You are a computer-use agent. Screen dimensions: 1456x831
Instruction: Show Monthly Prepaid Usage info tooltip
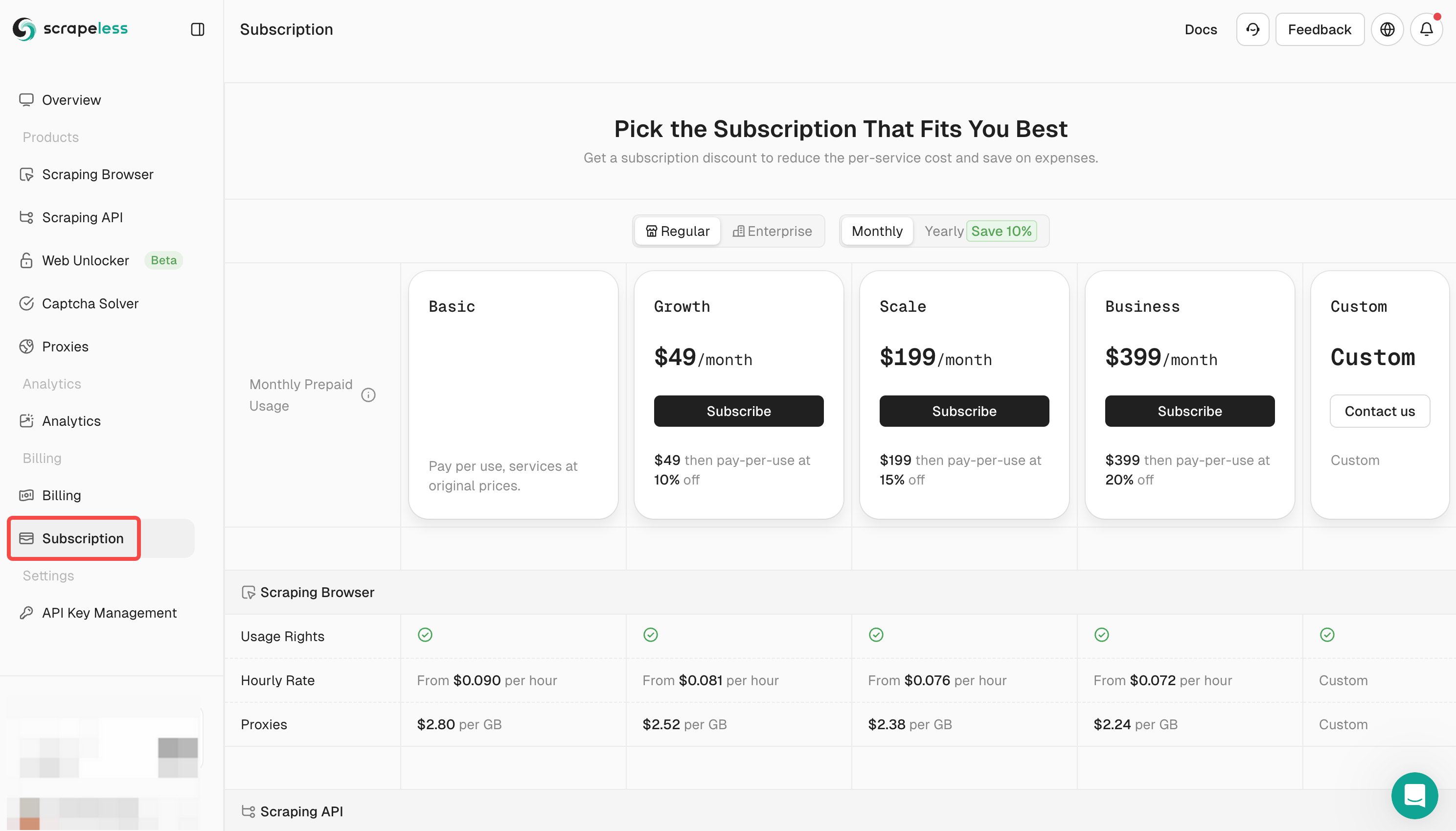368,395
